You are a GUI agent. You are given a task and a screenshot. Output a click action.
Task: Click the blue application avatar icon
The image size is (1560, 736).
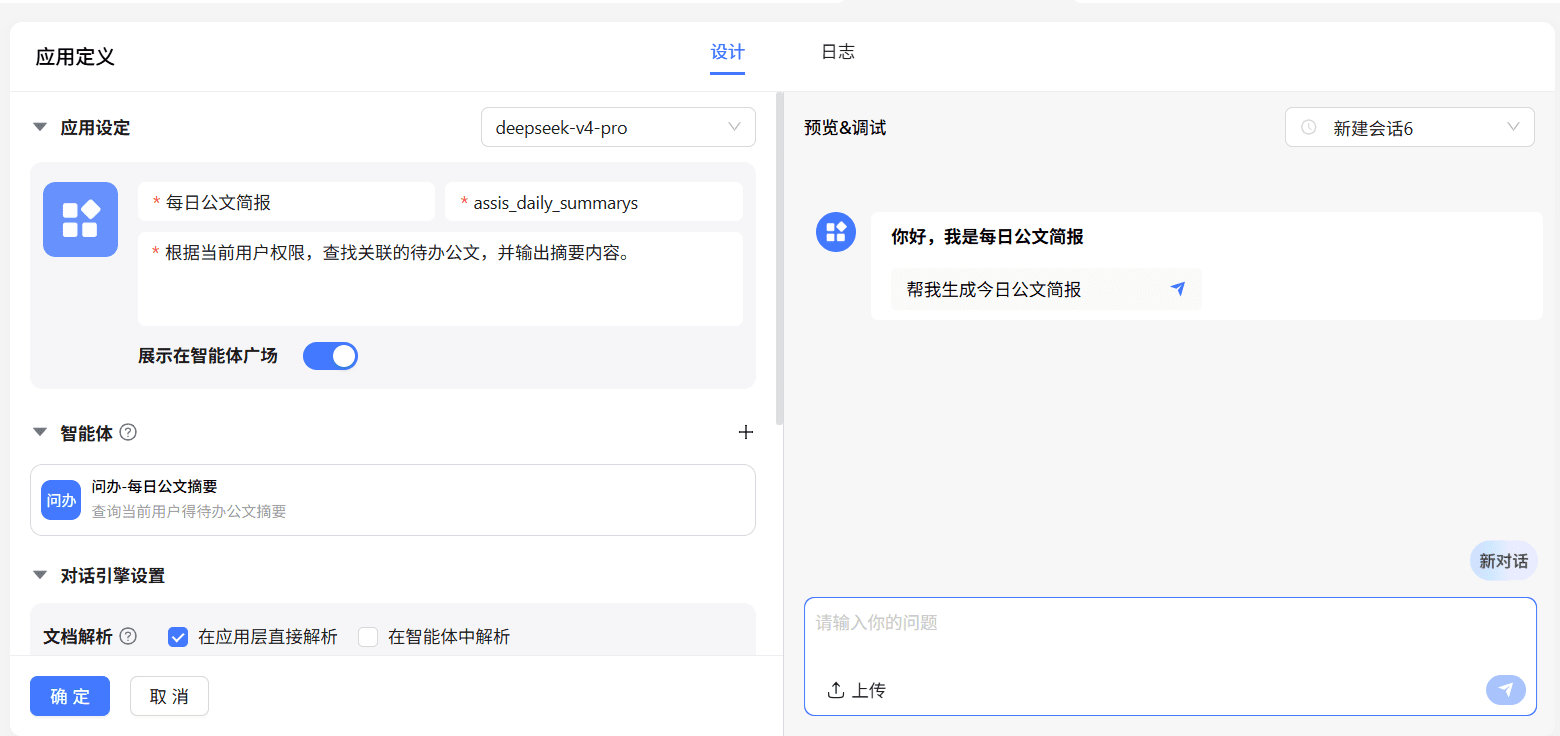point(80,219)
